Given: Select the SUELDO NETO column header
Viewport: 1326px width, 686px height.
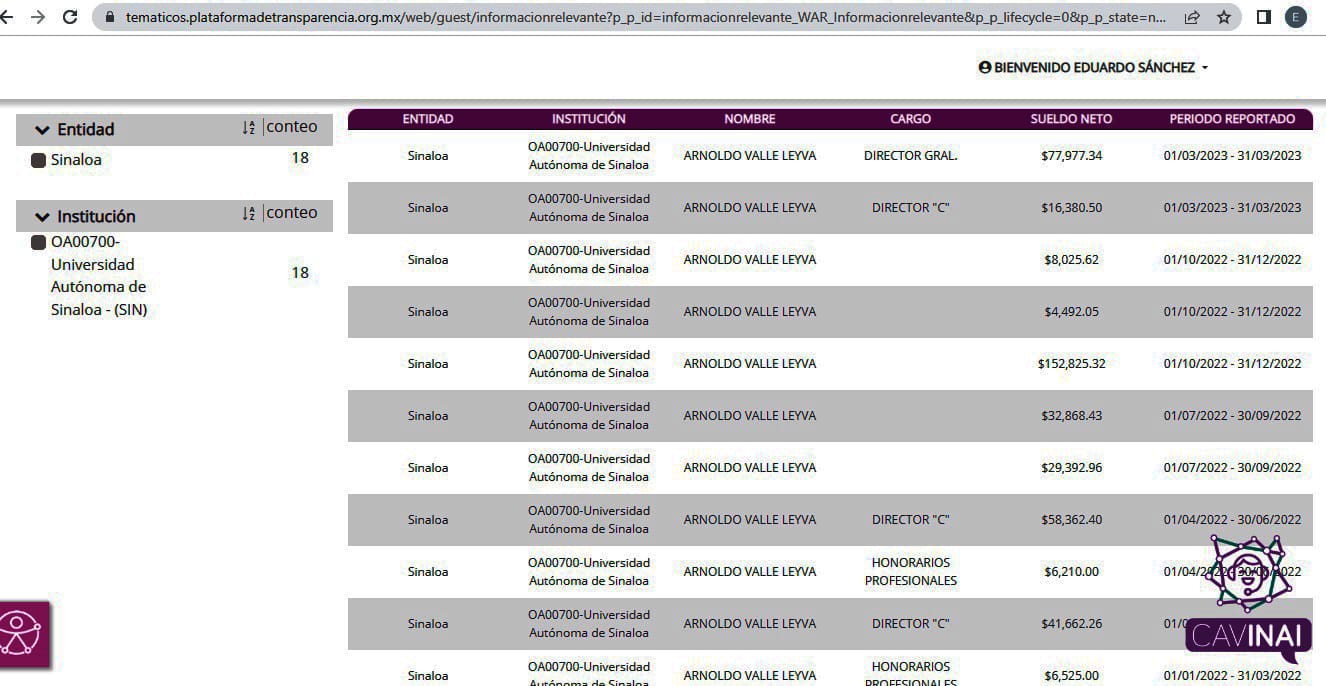Looking at the screenshot, I should (x=1072, y=119).
